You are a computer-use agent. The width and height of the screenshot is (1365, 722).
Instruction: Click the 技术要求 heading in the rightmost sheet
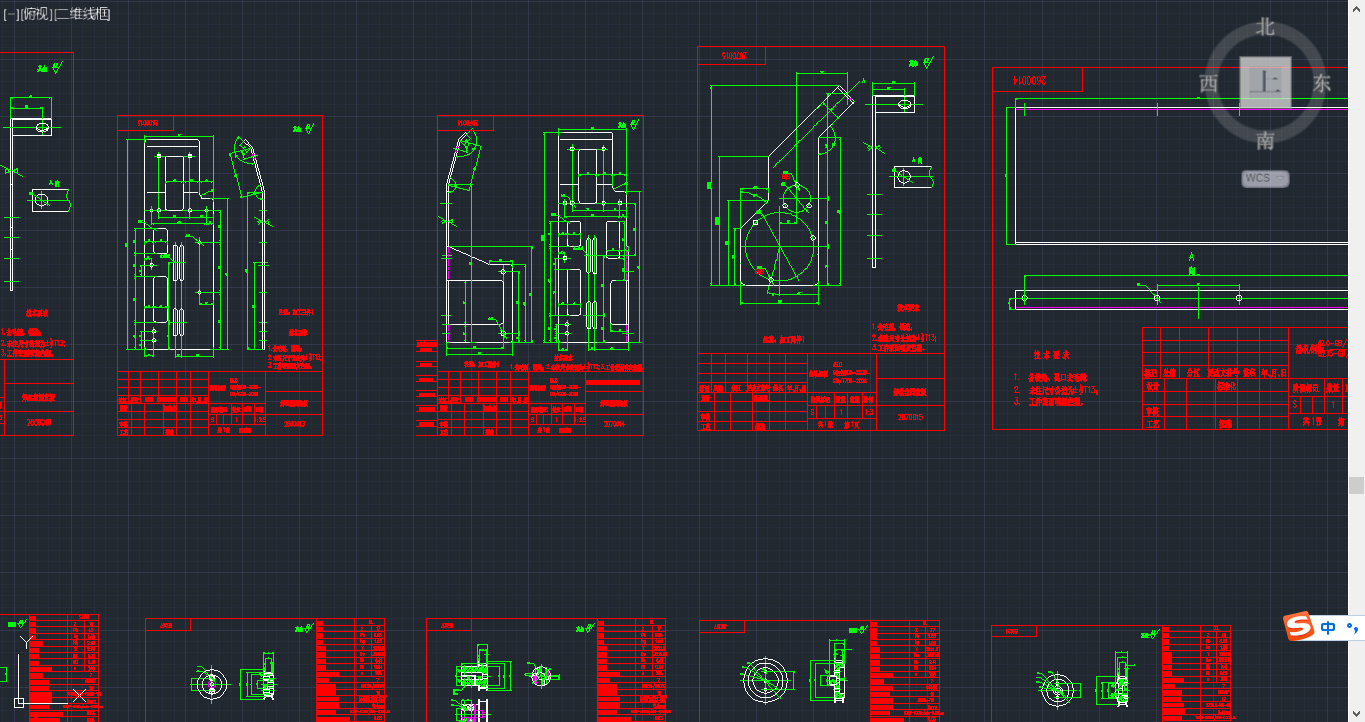[x=1052, y=354]
